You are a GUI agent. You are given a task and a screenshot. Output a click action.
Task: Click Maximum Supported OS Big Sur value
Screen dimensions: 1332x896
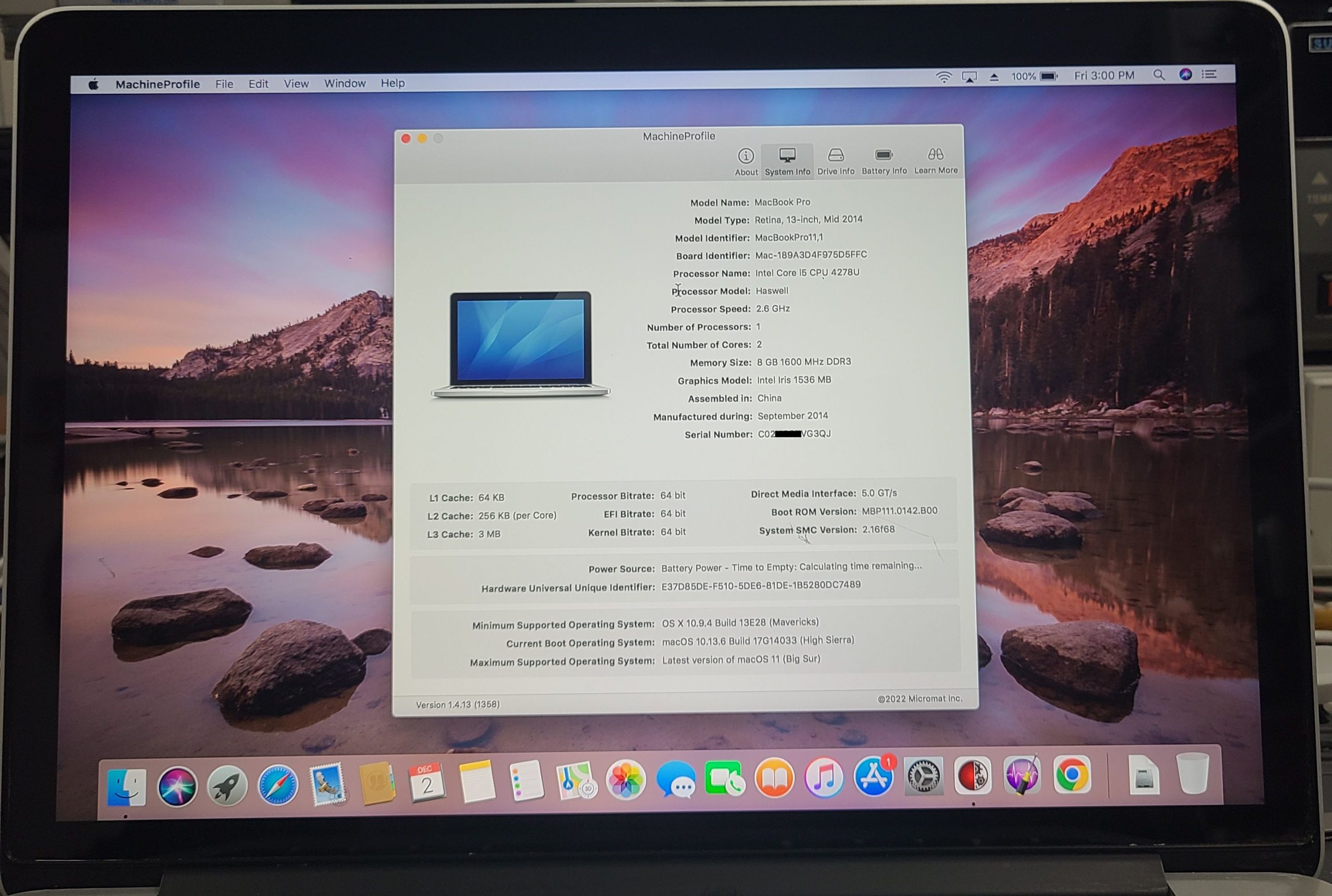741,659
